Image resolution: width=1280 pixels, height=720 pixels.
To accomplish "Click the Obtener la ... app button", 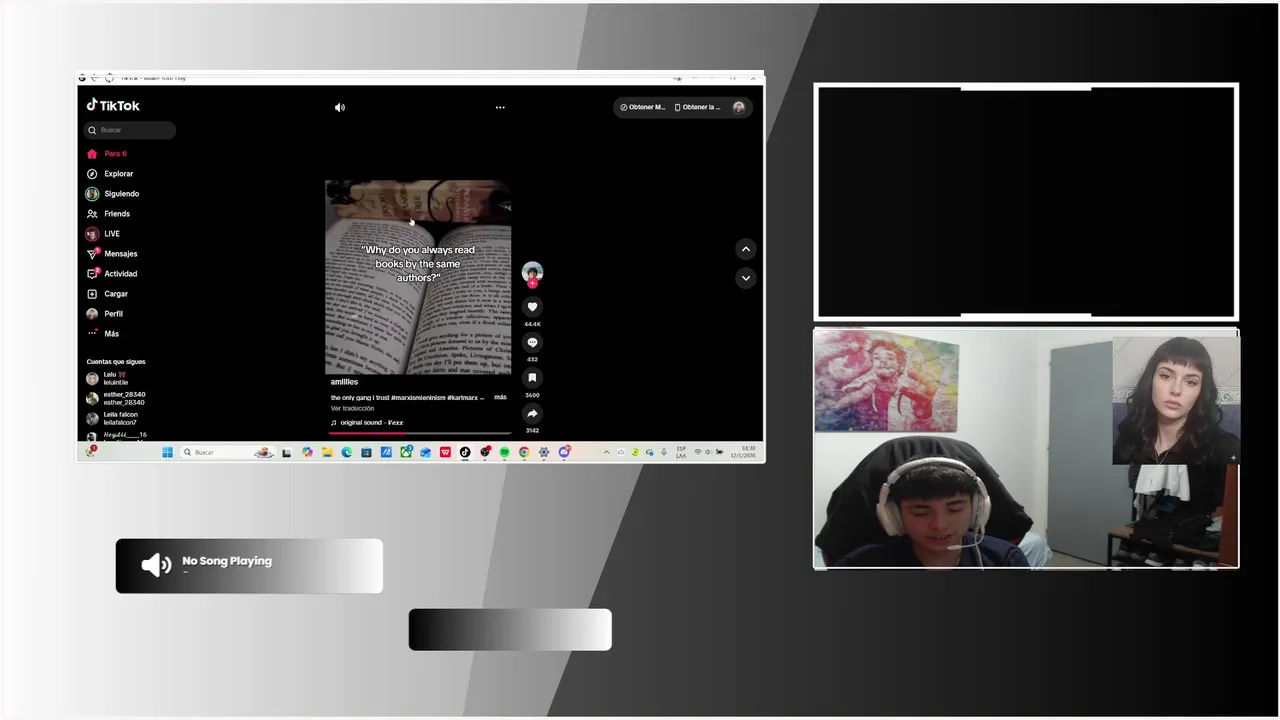I will coord(697,107).
